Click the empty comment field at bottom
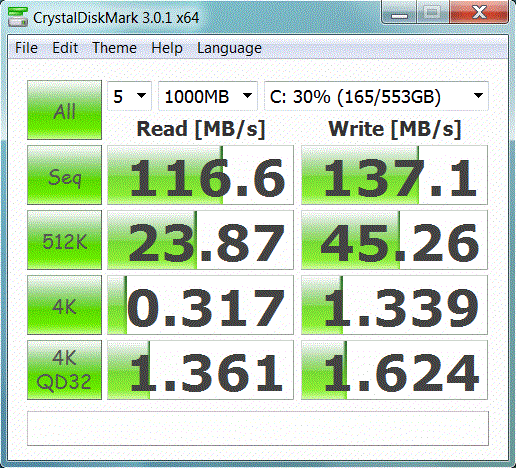The image size is (516, 468). click(x=258, y=428)
